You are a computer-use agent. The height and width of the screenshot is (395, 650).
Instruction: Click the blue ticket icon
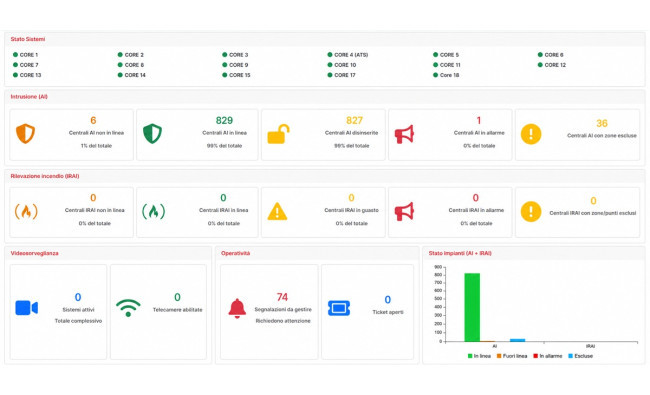click(x=339, y=308)
